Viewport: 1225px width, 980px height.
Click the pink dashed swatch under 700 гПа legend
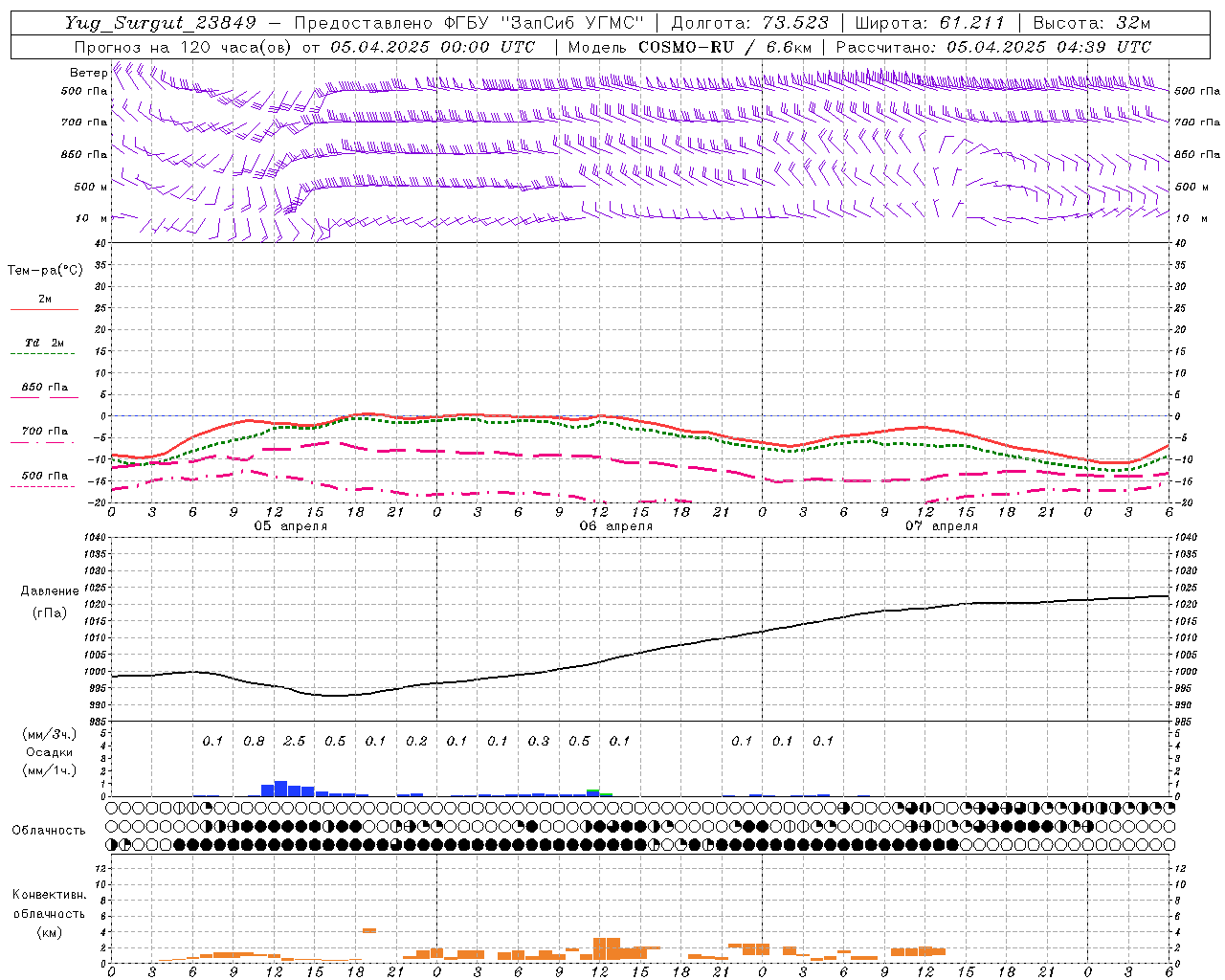(42, 442)
